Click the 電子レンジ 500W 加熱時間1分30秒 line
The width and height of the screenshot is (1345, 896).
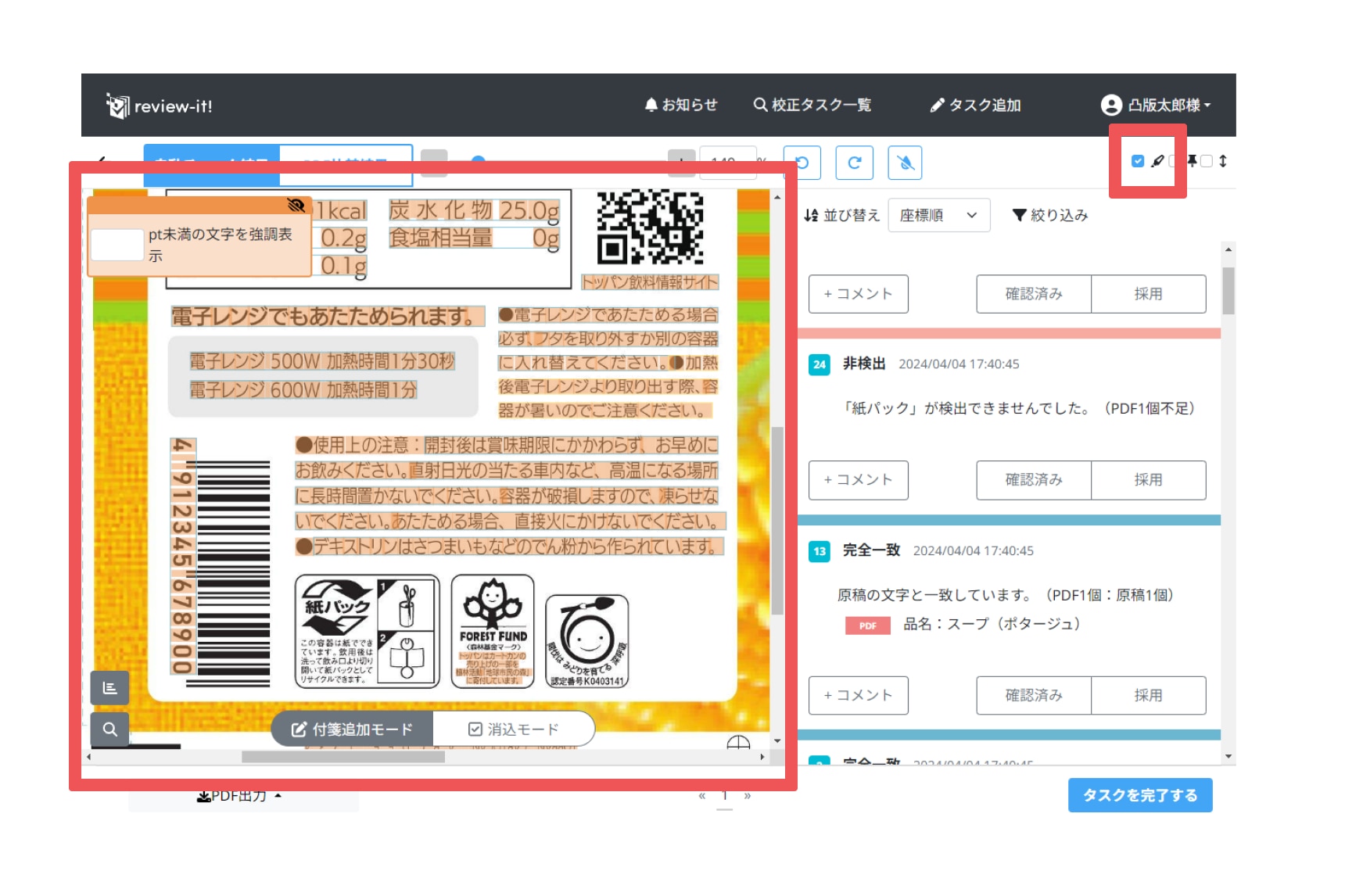coord(322,361)
